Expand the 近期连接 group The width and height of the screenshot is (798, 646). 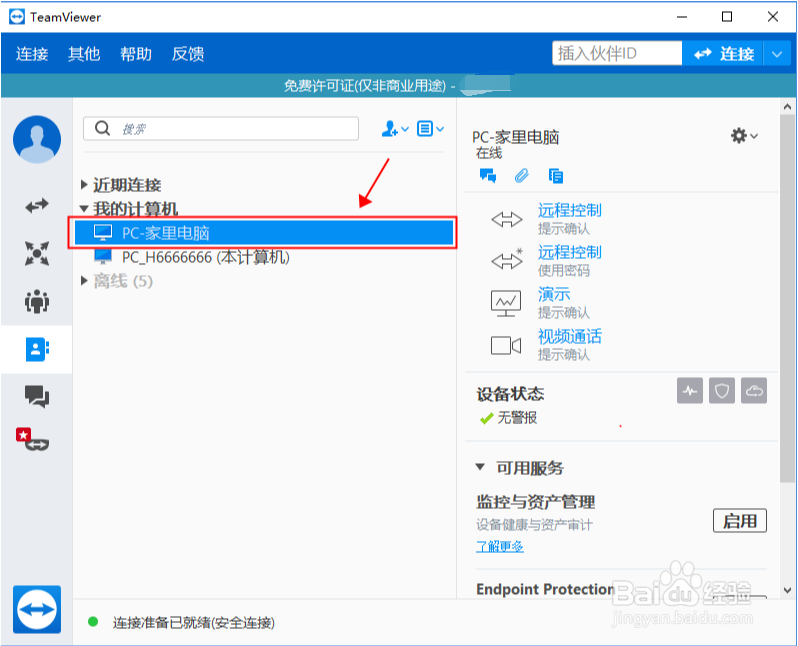84,184
